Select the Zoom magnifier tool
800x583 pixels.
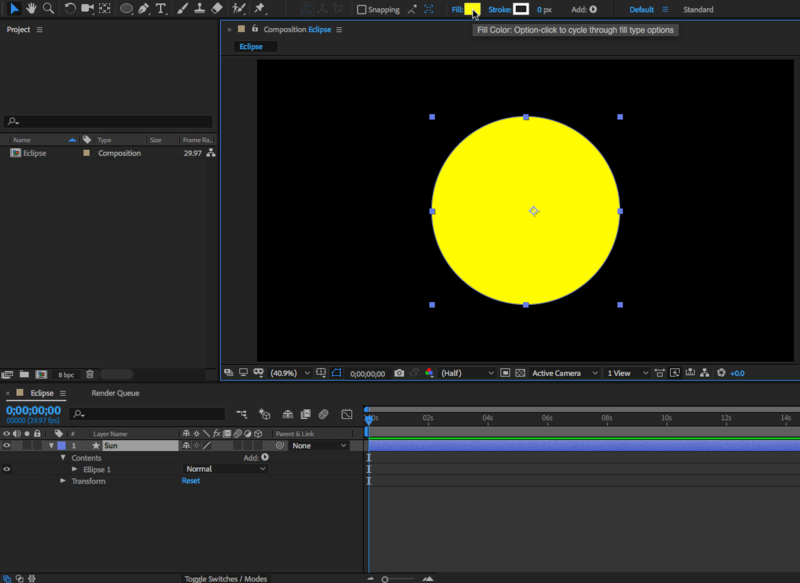point(48,9)
